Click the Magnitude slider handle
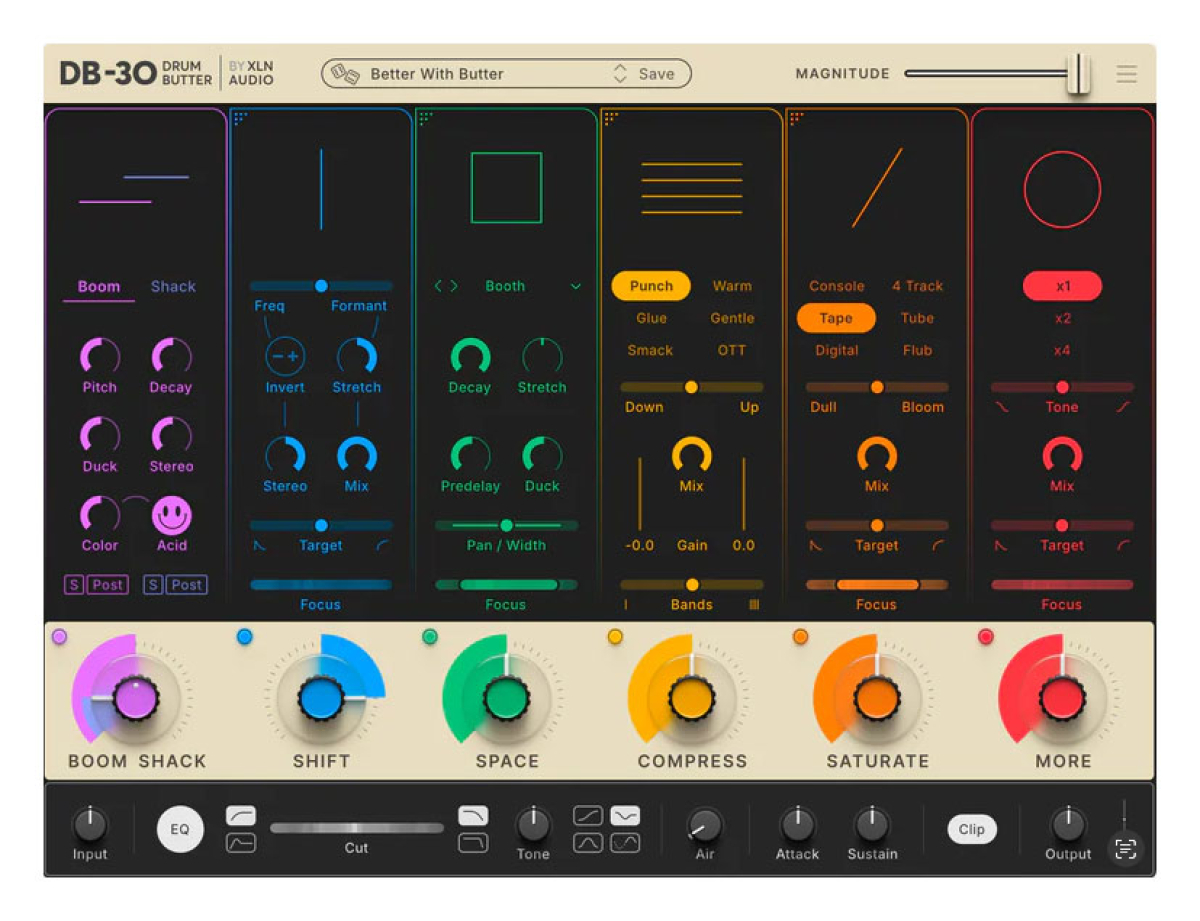The image size is (1200, 921). tap(1078, 74)
